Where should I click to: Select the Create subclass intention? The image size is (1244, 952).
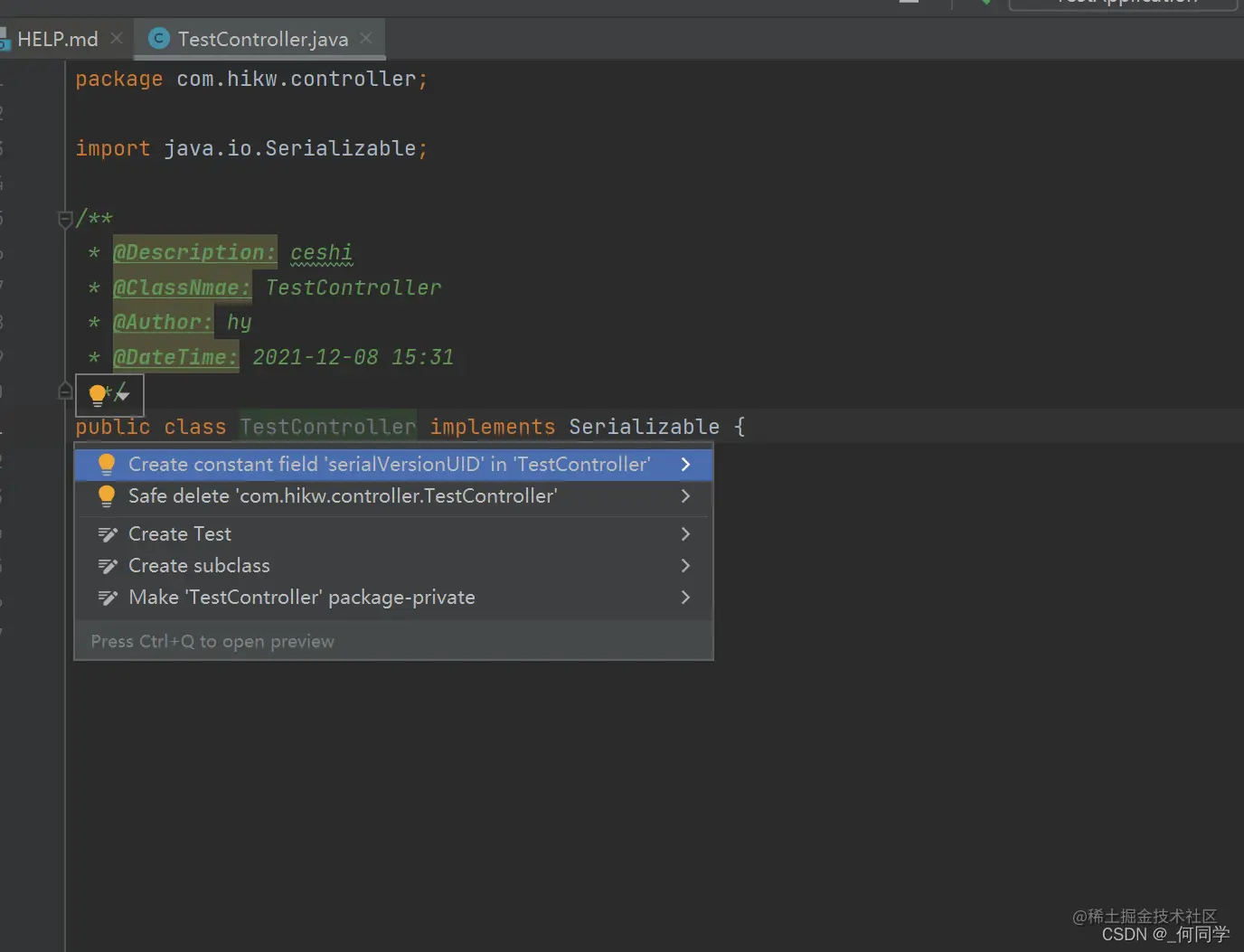click(x=393, y=565)
